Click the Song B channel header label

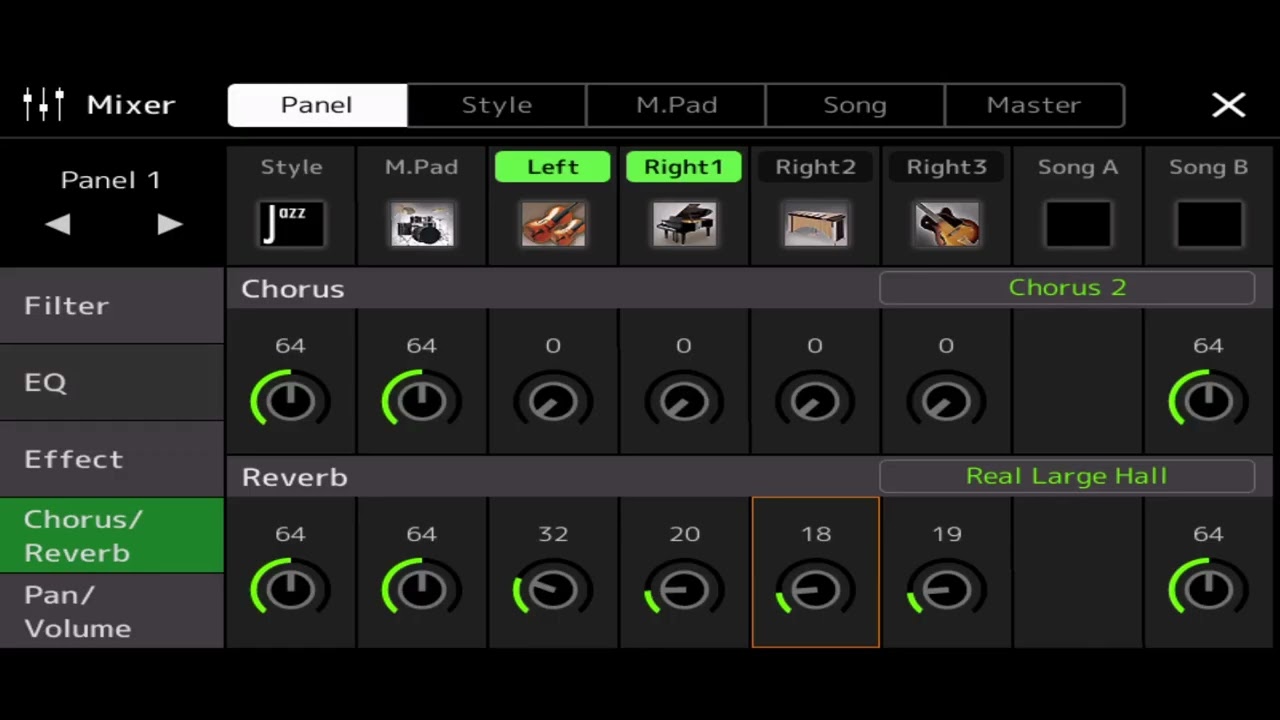click(x=1208, y=167)
